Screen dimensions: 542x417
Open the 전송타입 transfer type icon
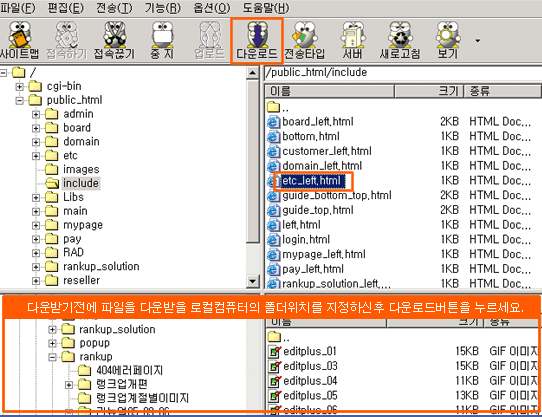(x=305, y=40)
